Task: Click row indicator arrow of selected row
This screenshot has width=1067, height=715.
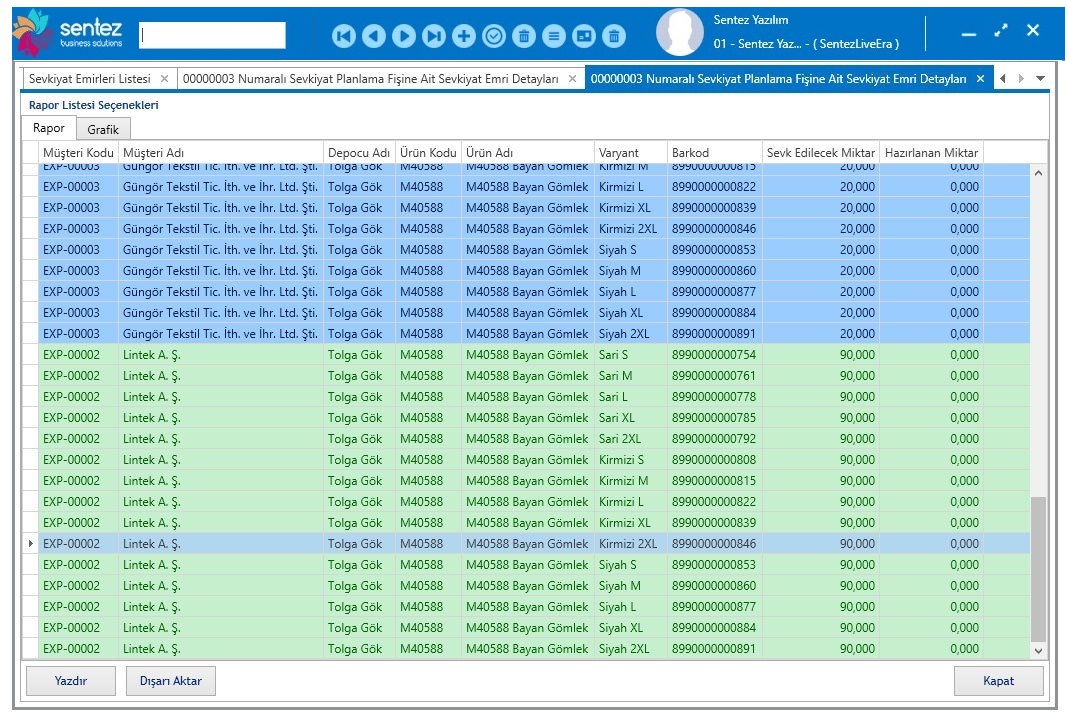Action: click(31, 544)
